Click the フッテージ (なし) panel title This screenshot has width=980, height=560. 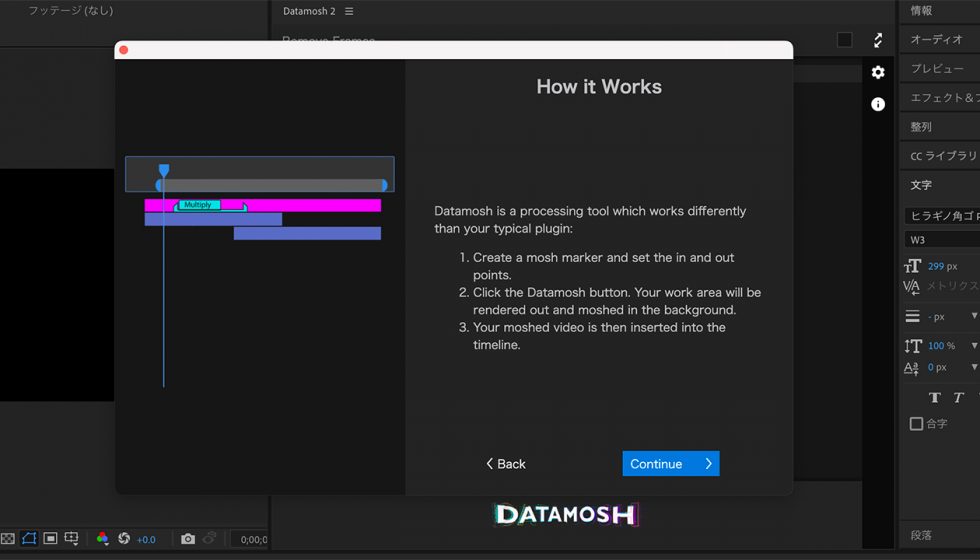tap(71, 11)
